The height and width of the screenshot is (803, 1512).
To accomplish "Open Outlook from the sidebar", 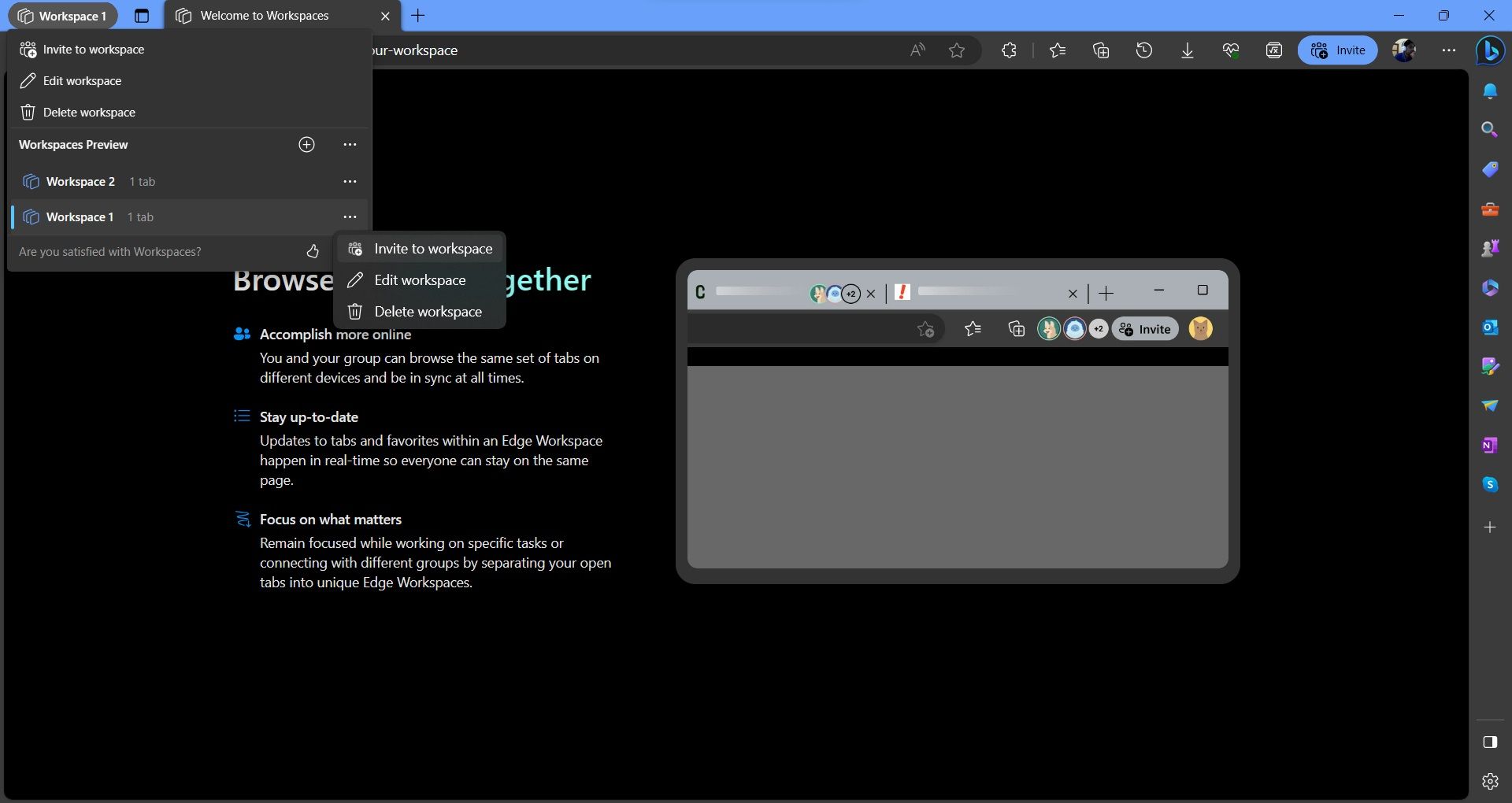I will click(1489, 327).
